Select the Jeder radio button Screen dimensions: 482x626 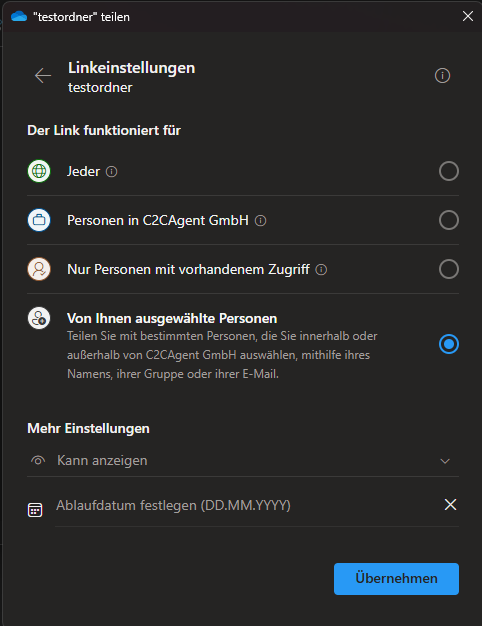coord(448,171)
